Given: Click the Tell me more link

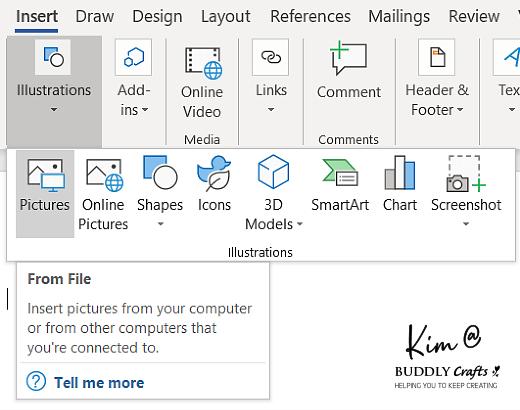Looking at the screenshot, I should click(x=99, y=383).
